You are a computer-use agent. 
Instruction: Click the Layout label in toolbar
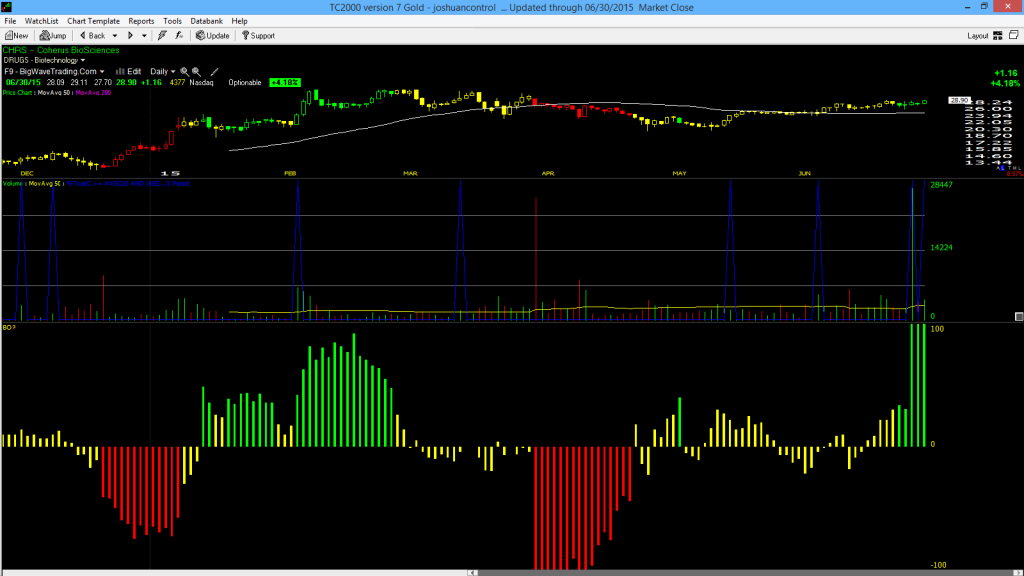pos(978,36)
